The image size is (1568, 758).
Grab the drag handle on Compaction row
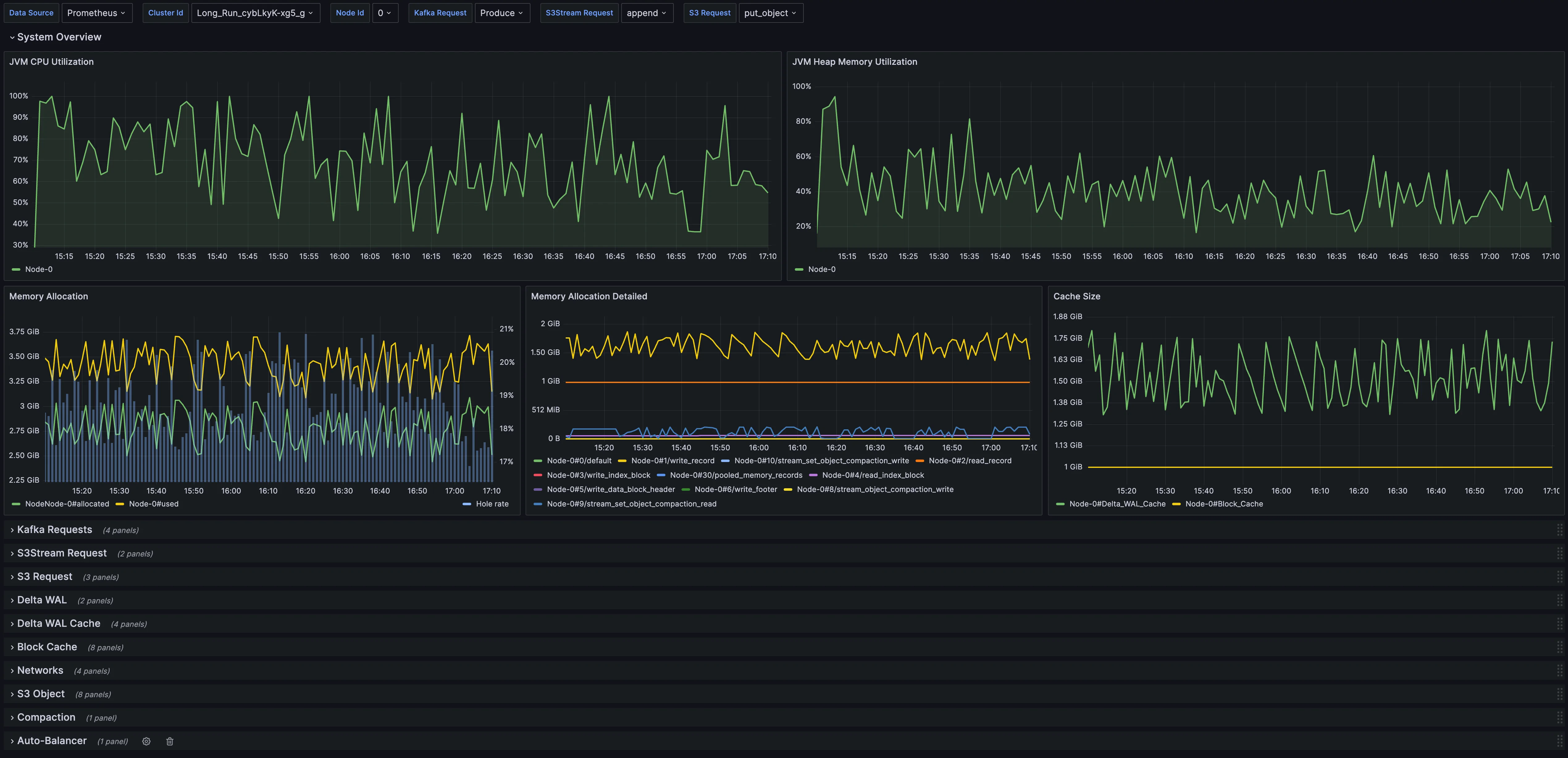1559,717
